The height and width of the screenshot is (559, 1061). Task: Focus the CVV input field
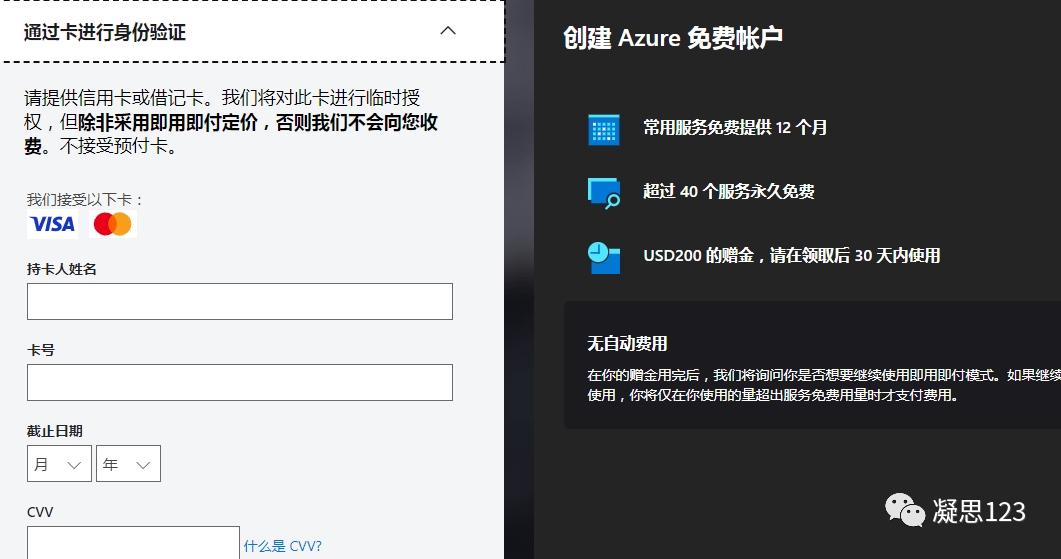tap(133, 543)
